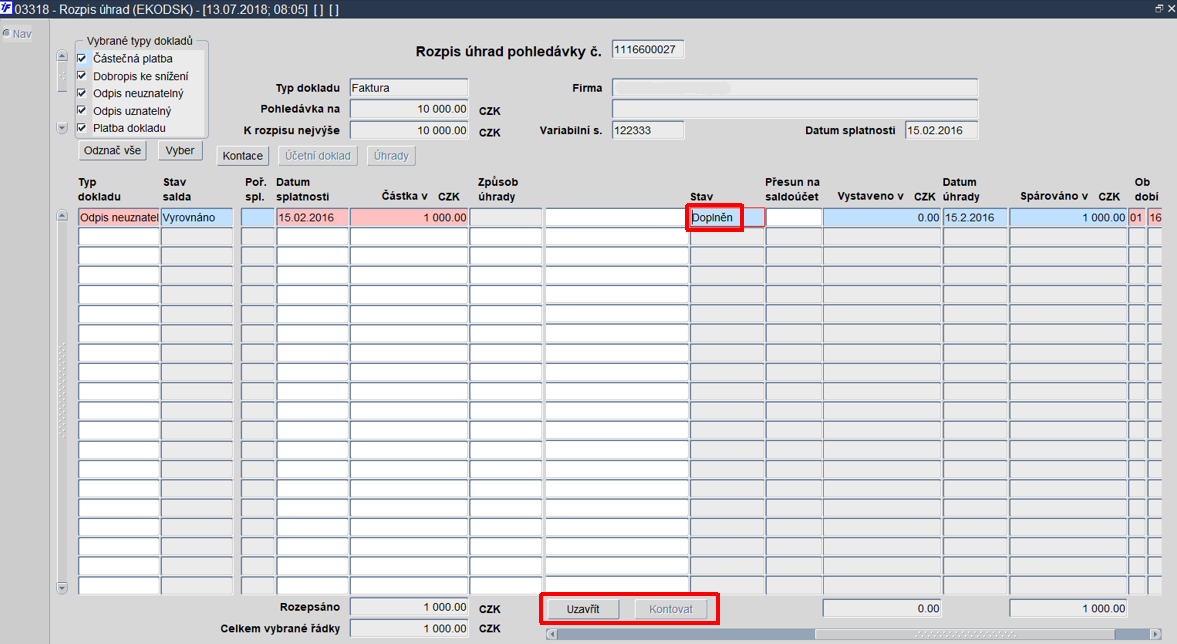1177x644 pixels.
Task: Uncheck the Částečná platba checkbox
Action: pyautogui.click(x=82, y=58)
